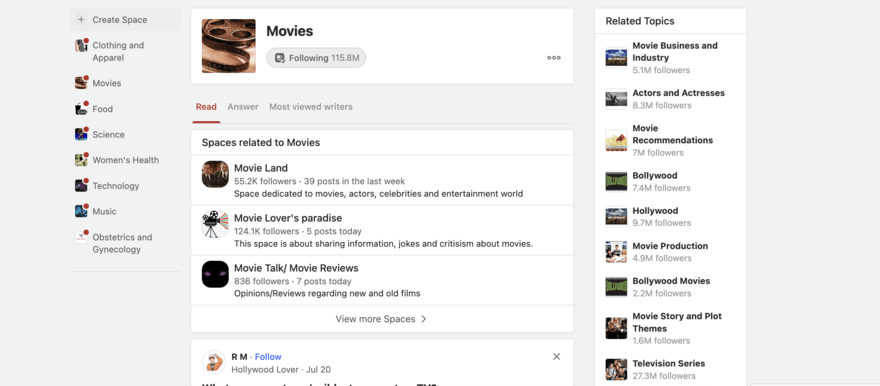Image resolution: width=880 pixels, height=386 pixels.
Task: Open the Technology sidebar icon
Action: click(81, 186)
